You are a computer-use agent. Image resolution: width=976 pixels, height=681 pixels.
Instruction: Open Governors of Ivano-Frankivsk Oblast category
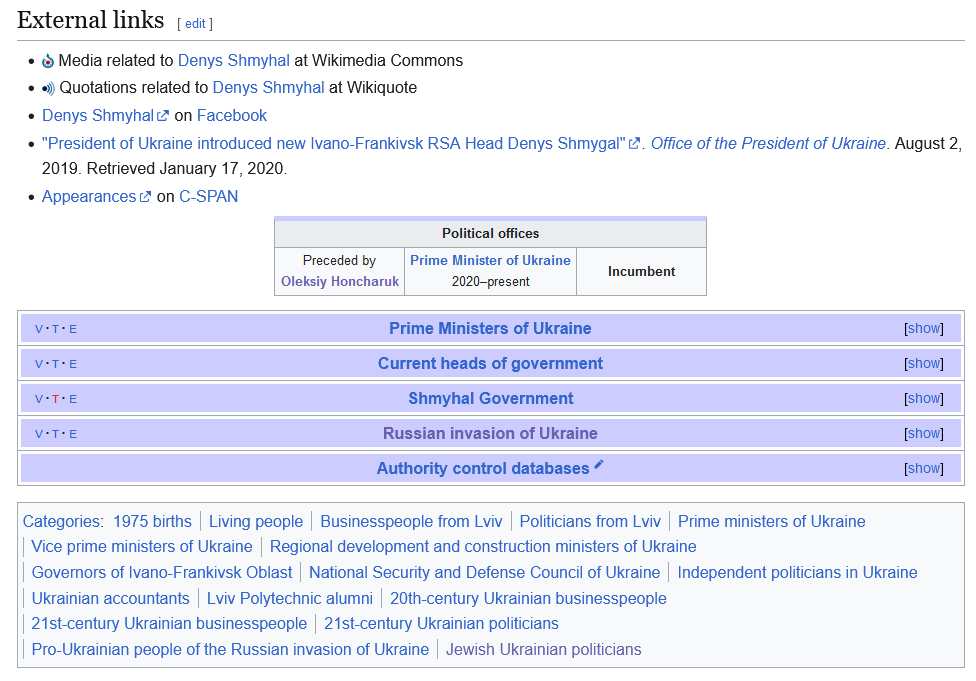[x=162, y=572]
